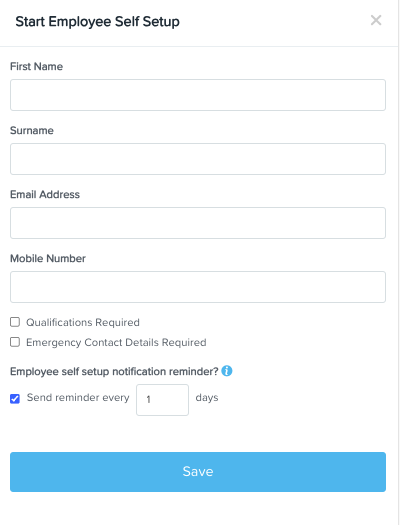Select the Email Address text box
The image size is (400, 525).
pos(198,223)
